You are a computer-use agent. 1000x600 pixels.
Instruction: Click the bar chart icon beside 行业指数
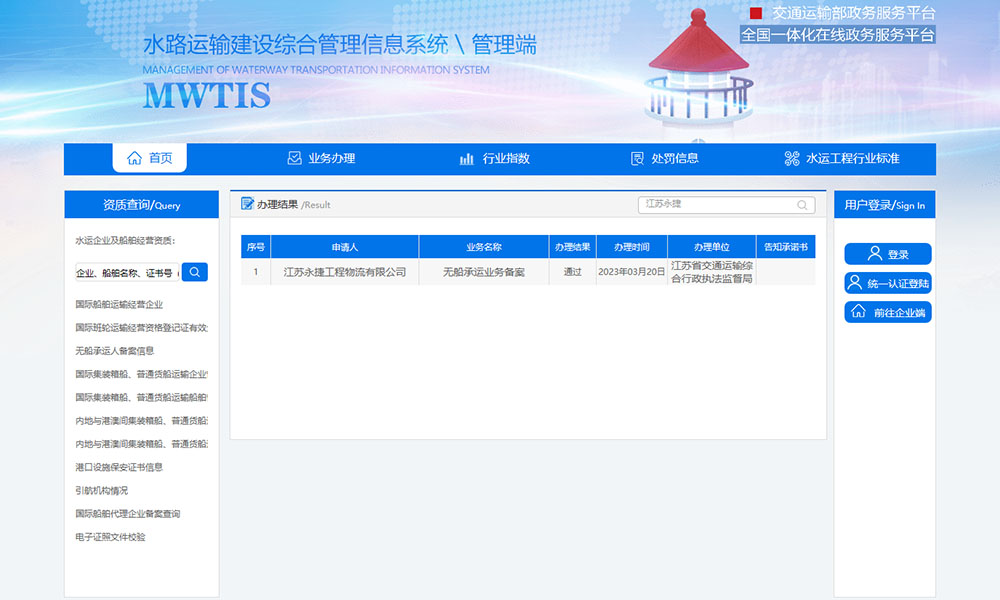pos(466,158)
